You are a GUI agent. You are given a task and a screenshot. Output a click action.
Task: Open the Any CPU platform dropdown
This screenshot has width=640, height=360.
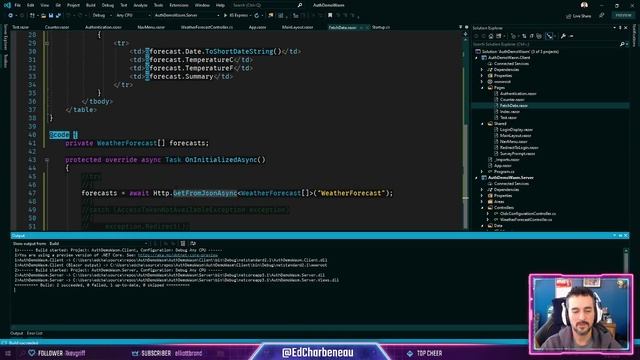click(133, 16)
